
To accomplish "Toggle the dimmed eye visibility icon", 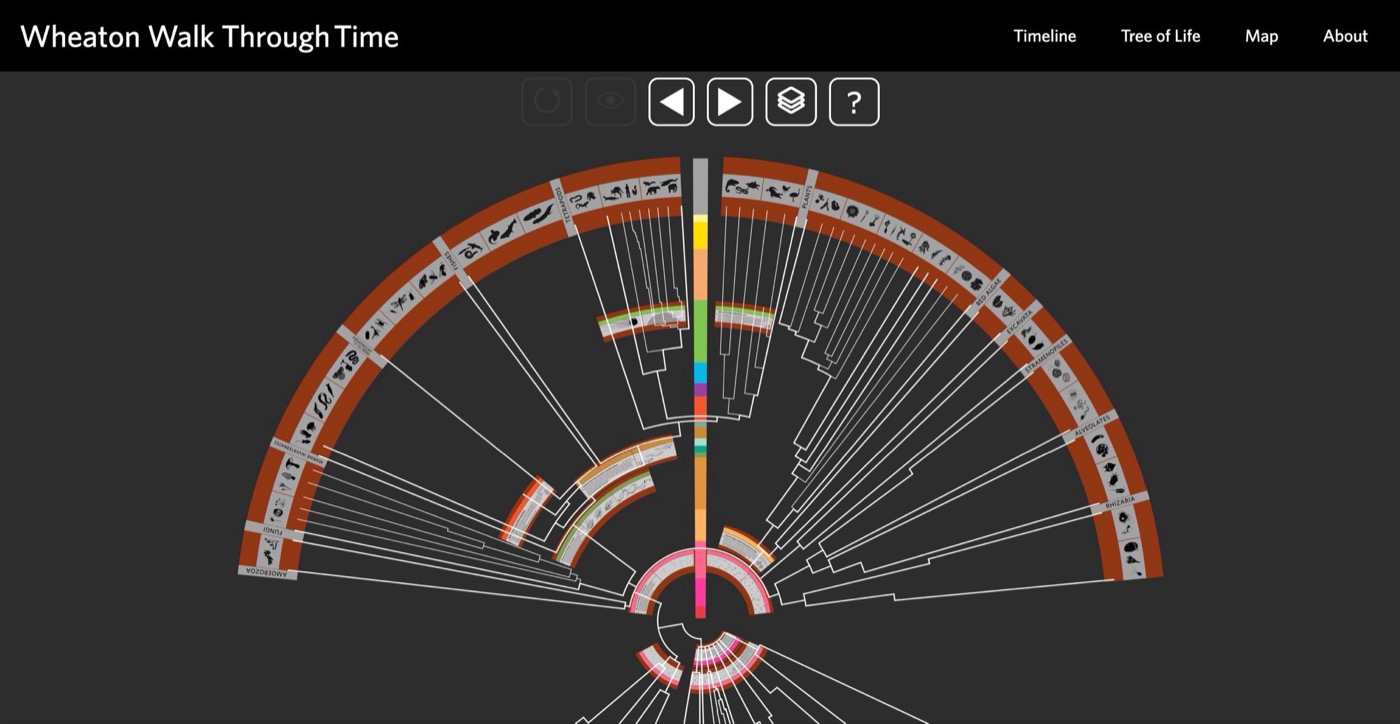I will click(x=610, y=102).
